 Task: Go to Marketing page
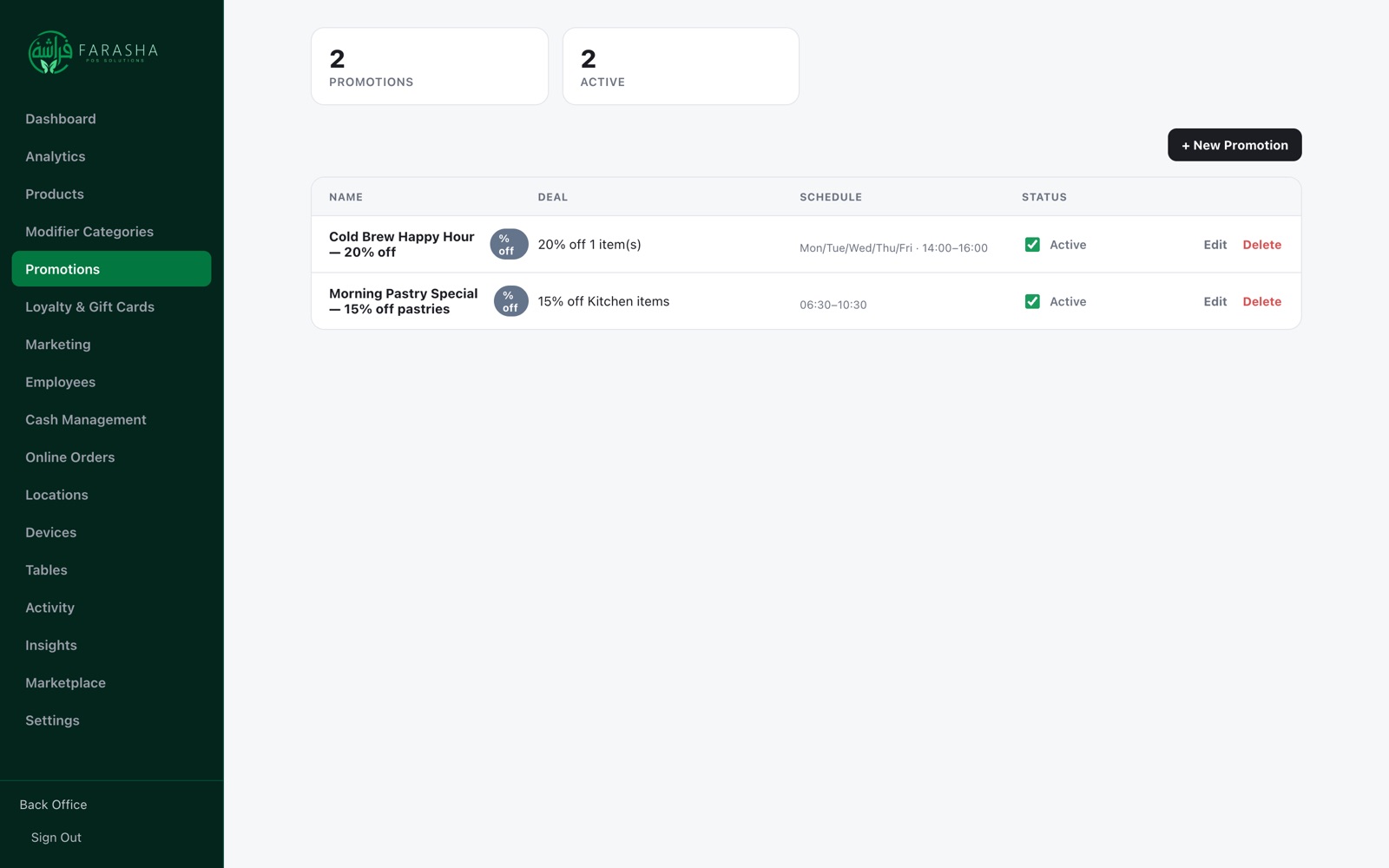[111, 345]
